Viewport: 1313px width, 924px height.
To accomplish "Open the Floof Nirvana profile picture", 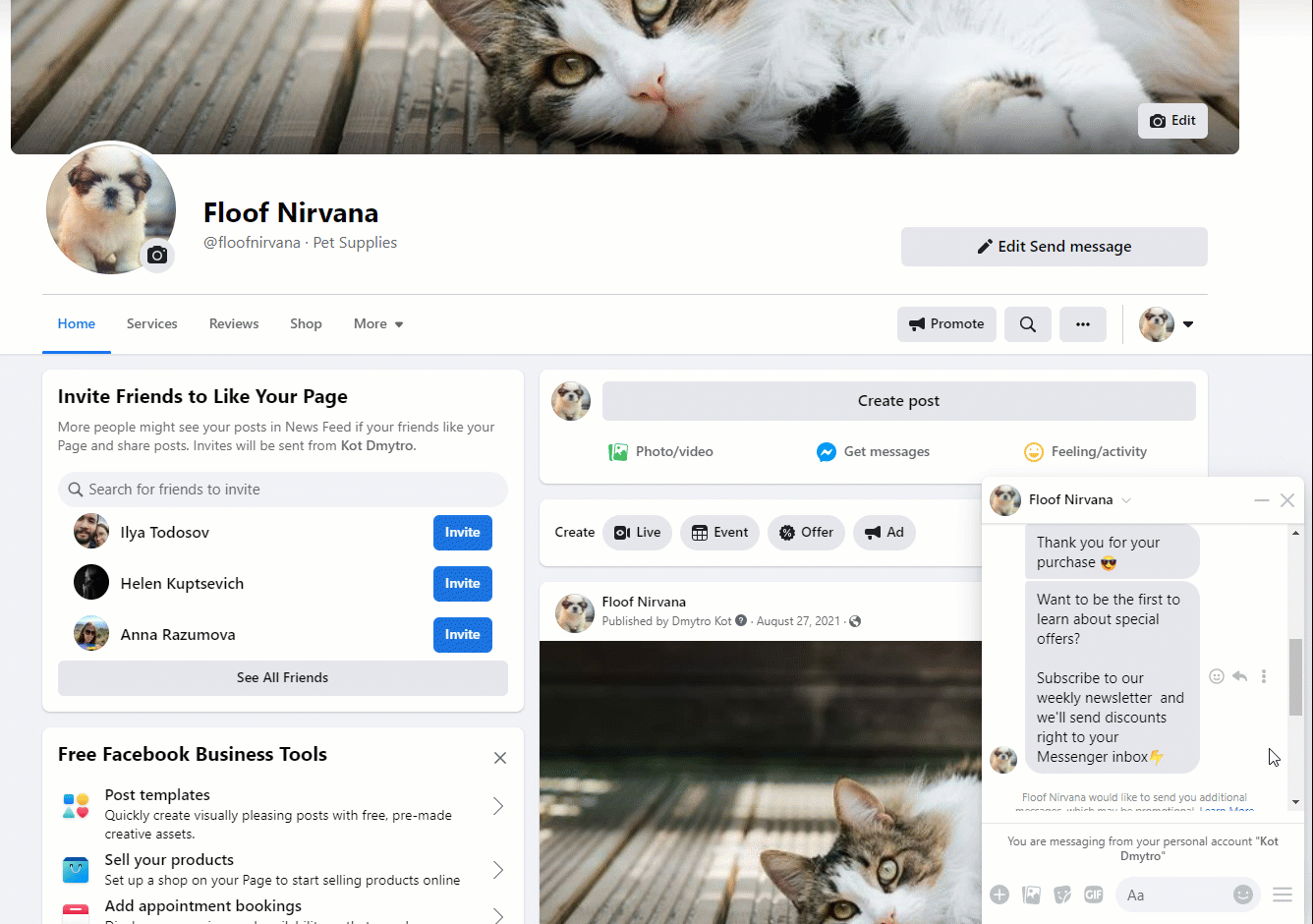I will point(111,209).
